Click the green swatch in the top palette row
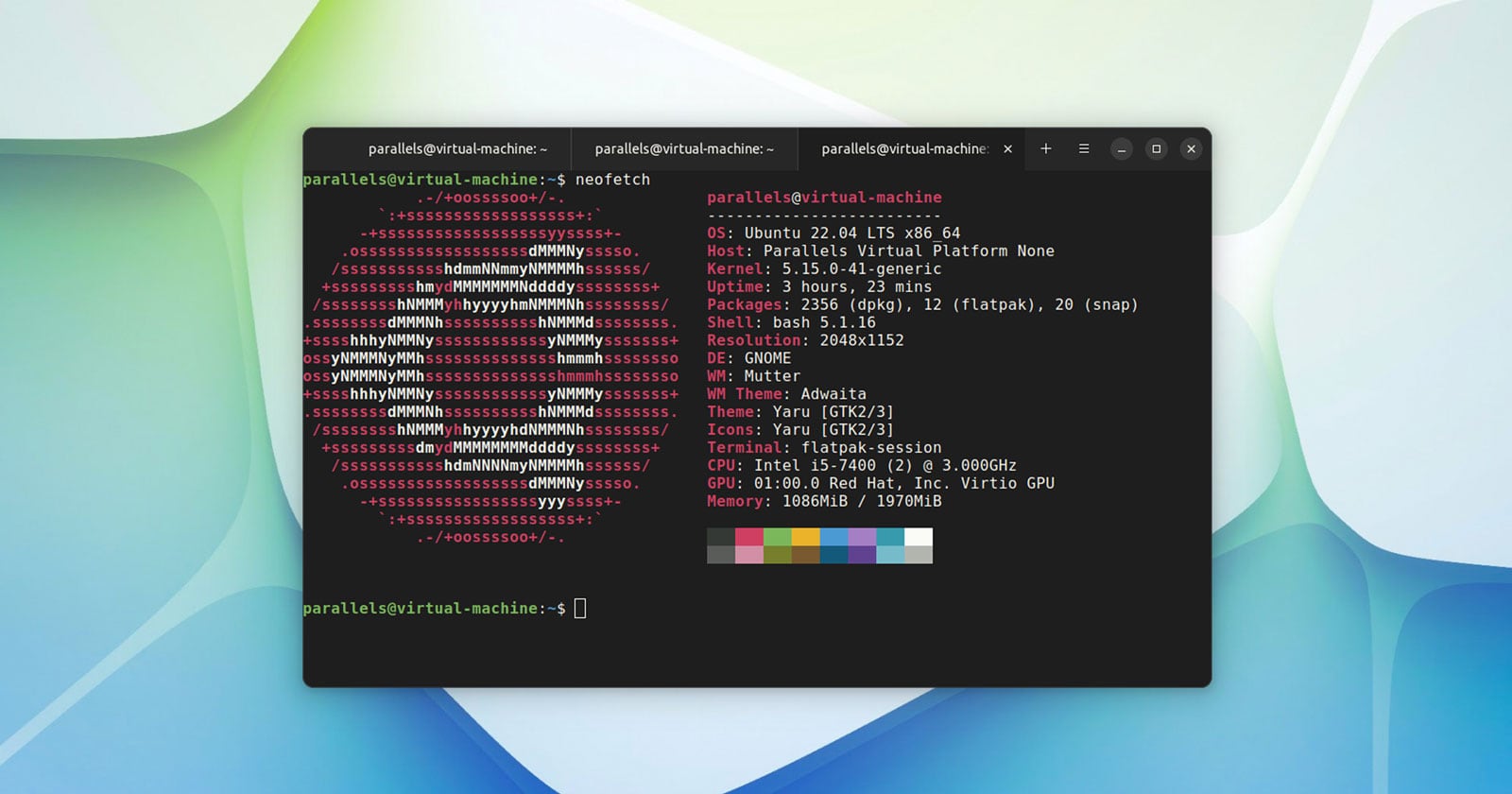 (x=778, y=537)
